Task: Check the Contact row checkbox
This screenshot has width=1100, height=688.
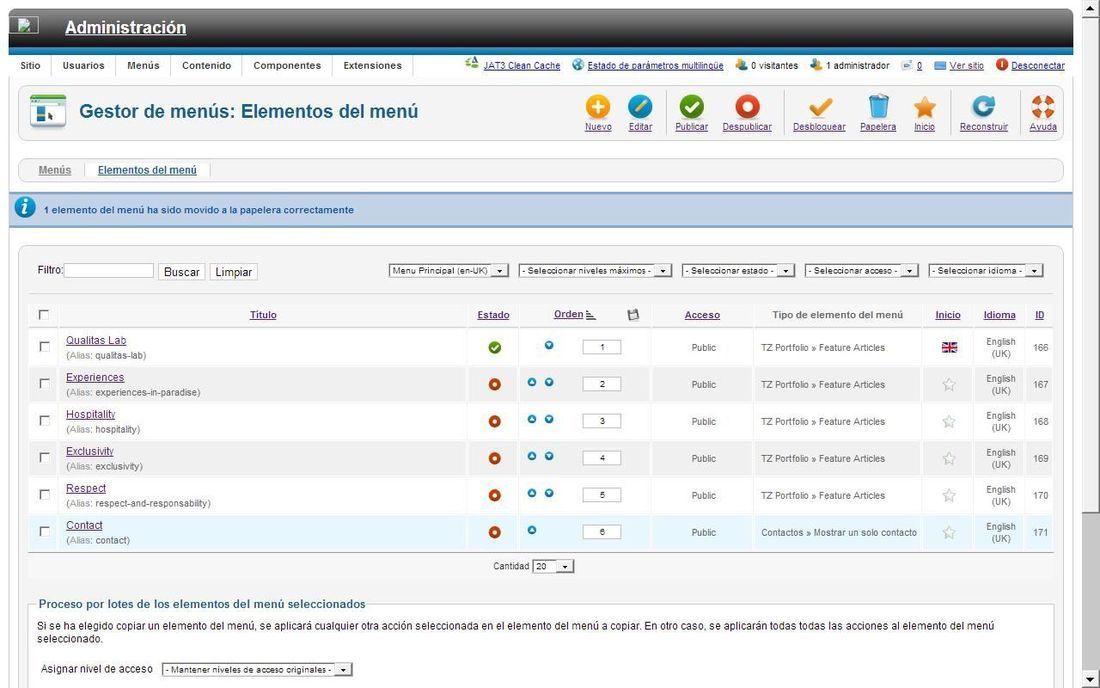Action: 44,532
